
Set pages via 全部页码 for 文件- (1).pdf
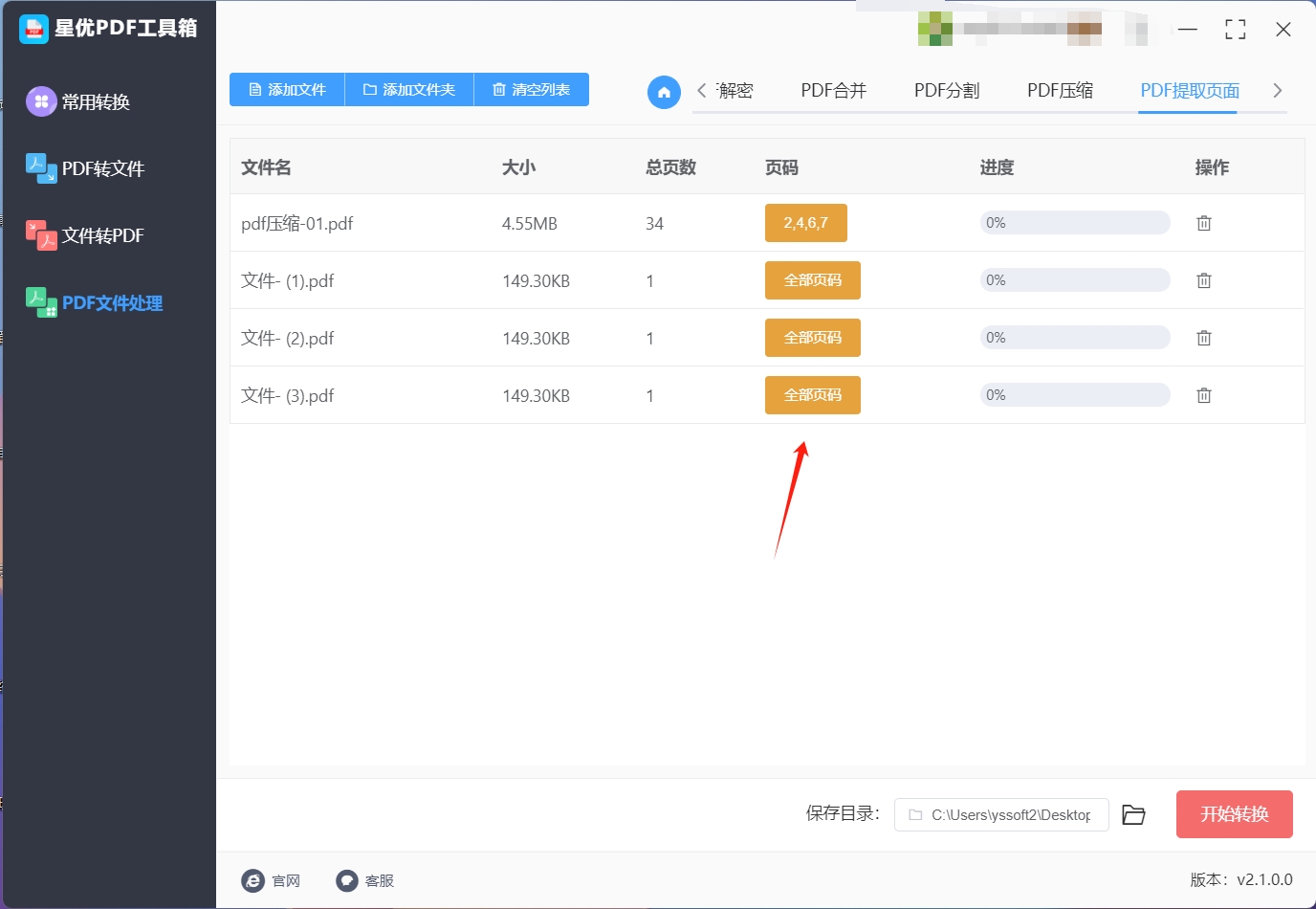pos(813,280)
